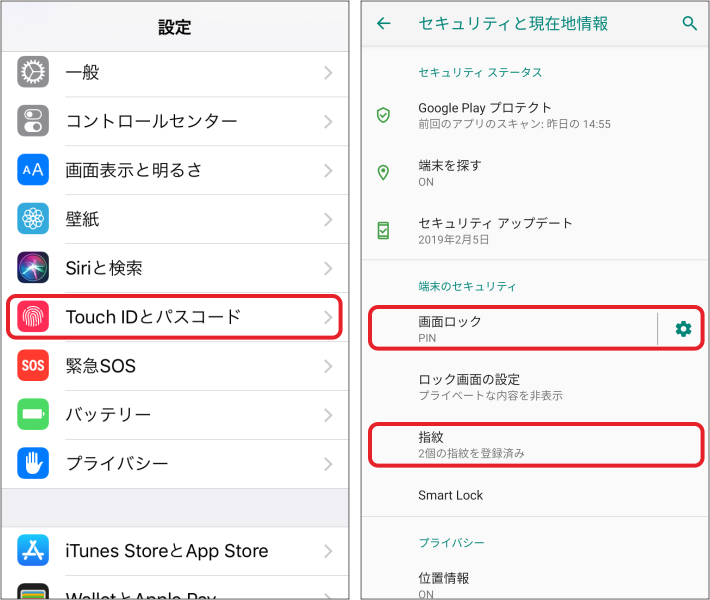Open Google Play Protect entry
Viewport: 710px width, 600px height.
[535, 115]
